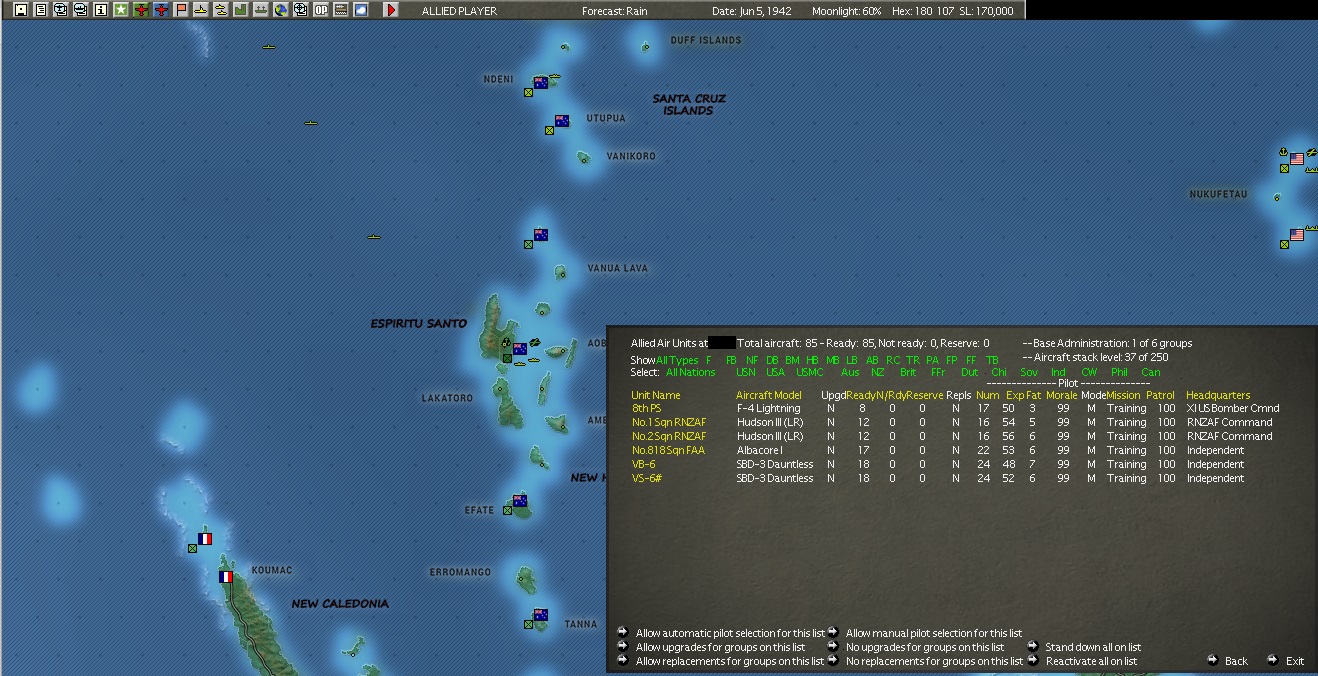Toggle the FB fighter-bomber type filter
The width and height of the screenshot is (1318, 676).
732,360
